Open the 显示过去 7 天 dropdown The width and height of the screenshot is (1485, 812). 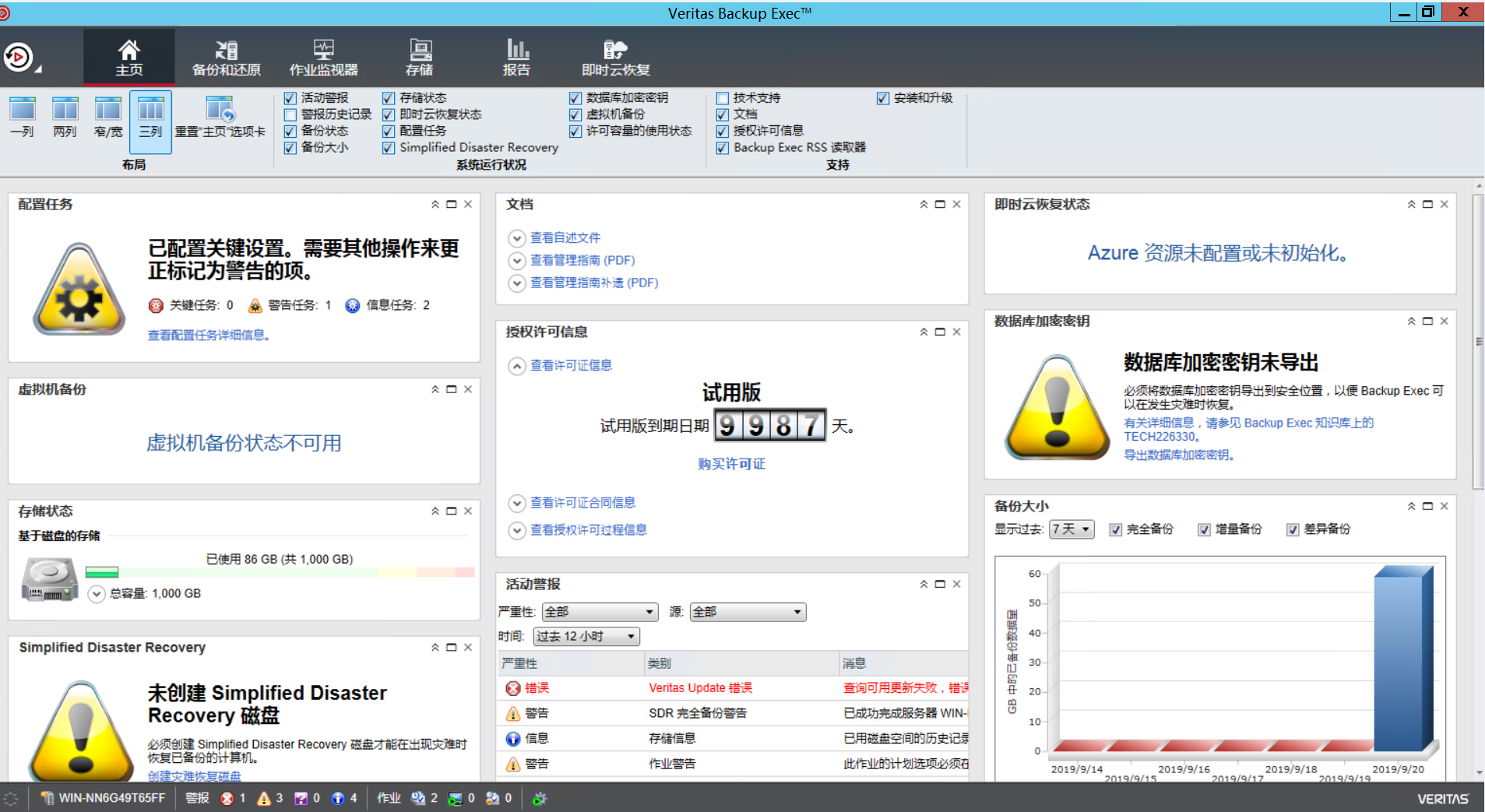click(1072, 529)
